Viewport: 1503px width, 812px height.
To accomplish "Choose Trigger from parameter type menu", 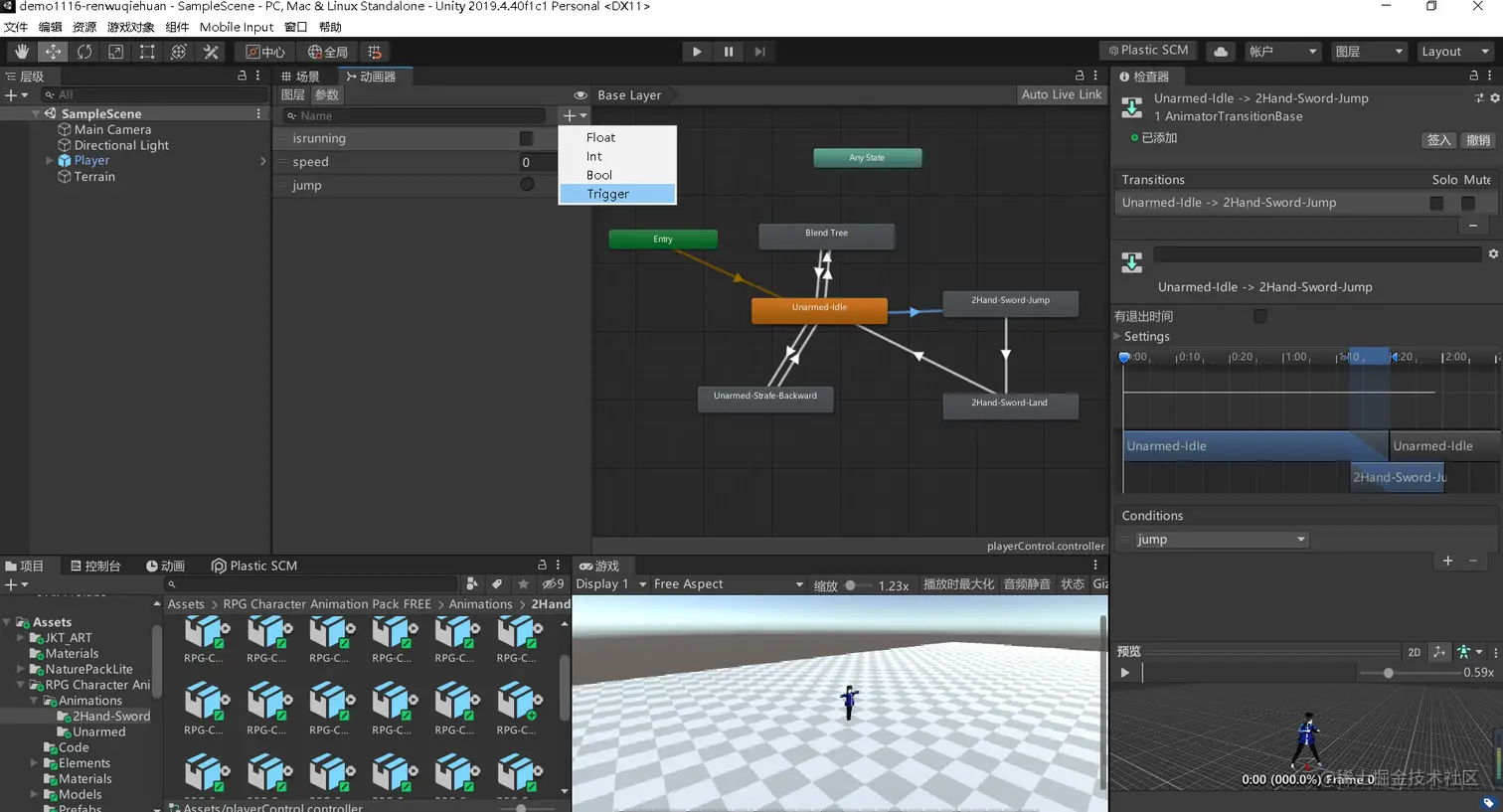I will tap(617, 194).
